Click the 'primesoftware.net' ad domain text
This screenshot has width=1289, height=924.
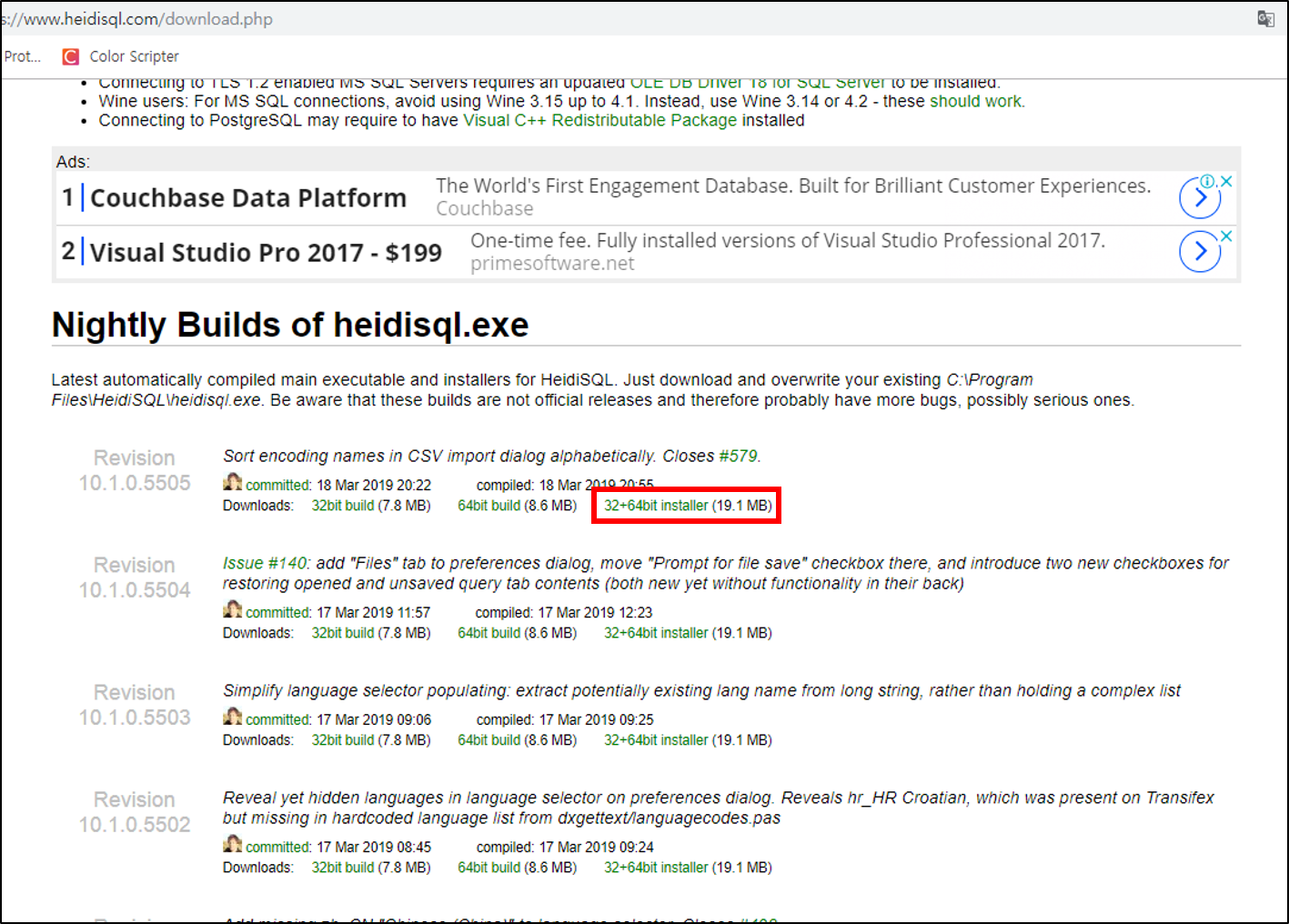tap(552, 264)
